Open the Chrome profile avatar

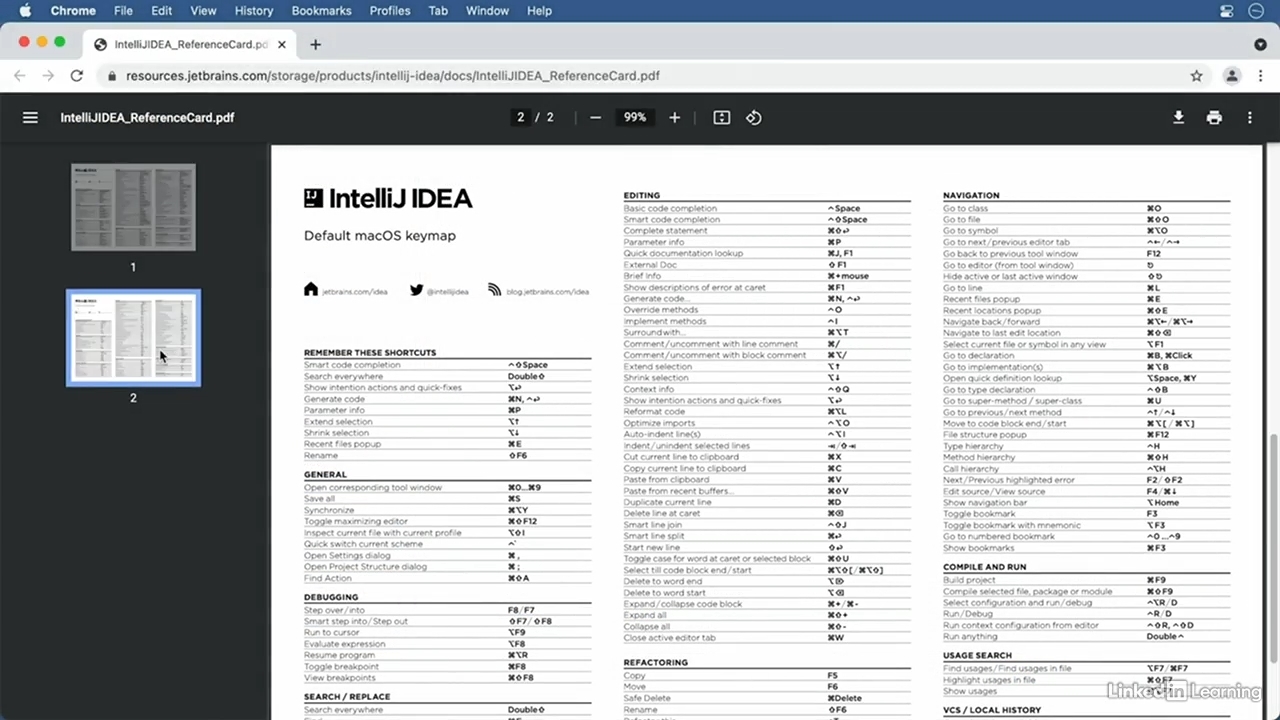coord(1232,76)
